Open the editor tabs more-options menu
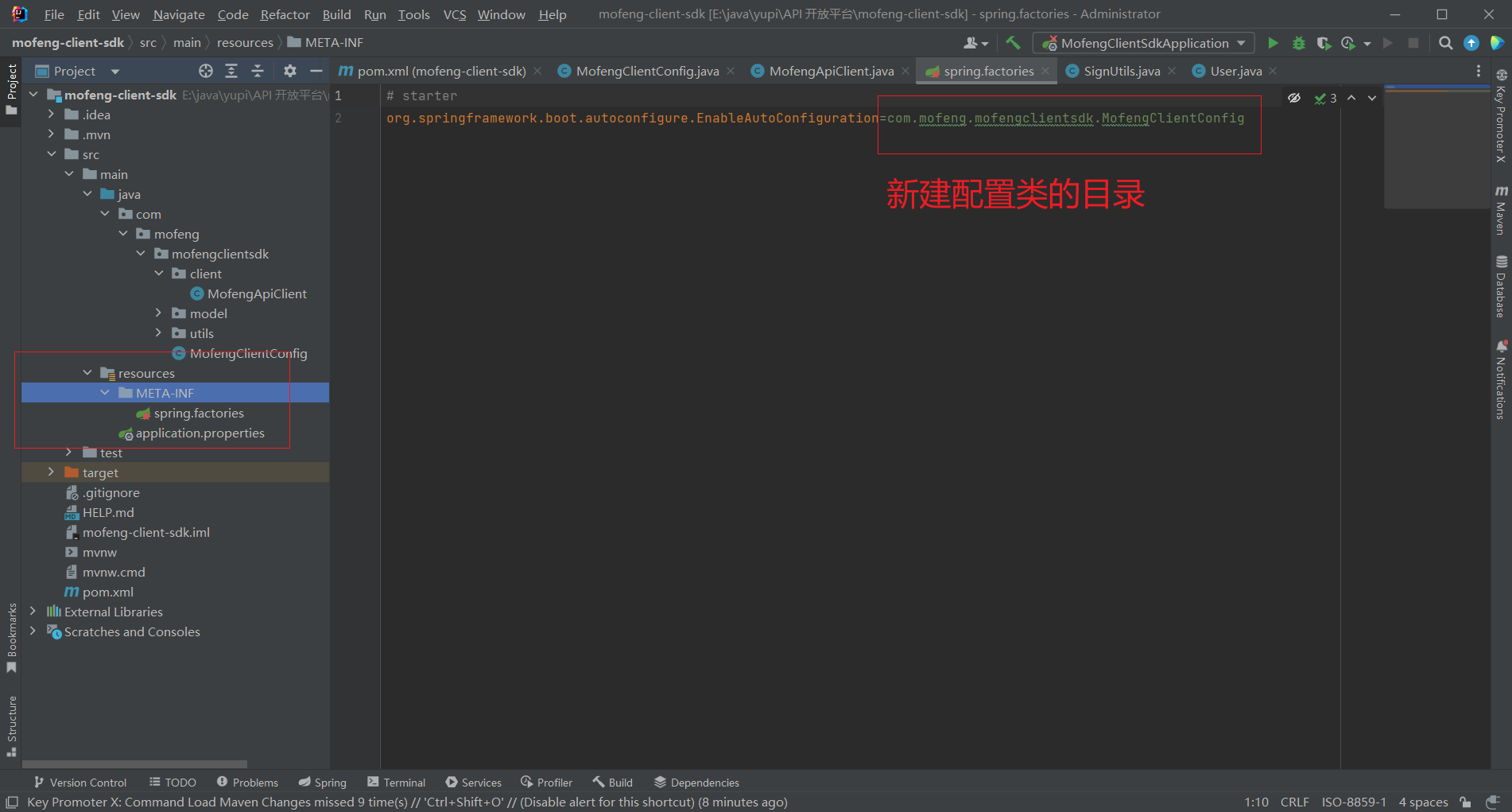 click(1479, 71)
